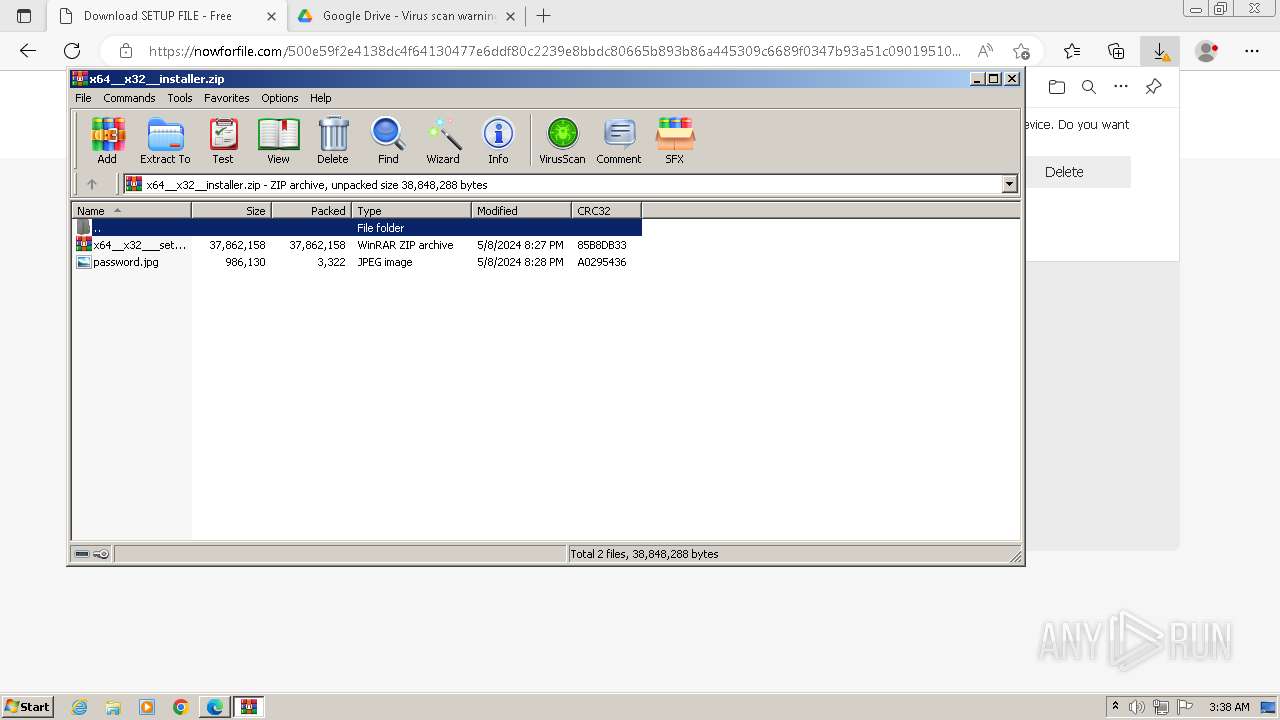Open Edge Settings and more menu
This screenshot has width=1280, height=720.
pos(1252,51)
